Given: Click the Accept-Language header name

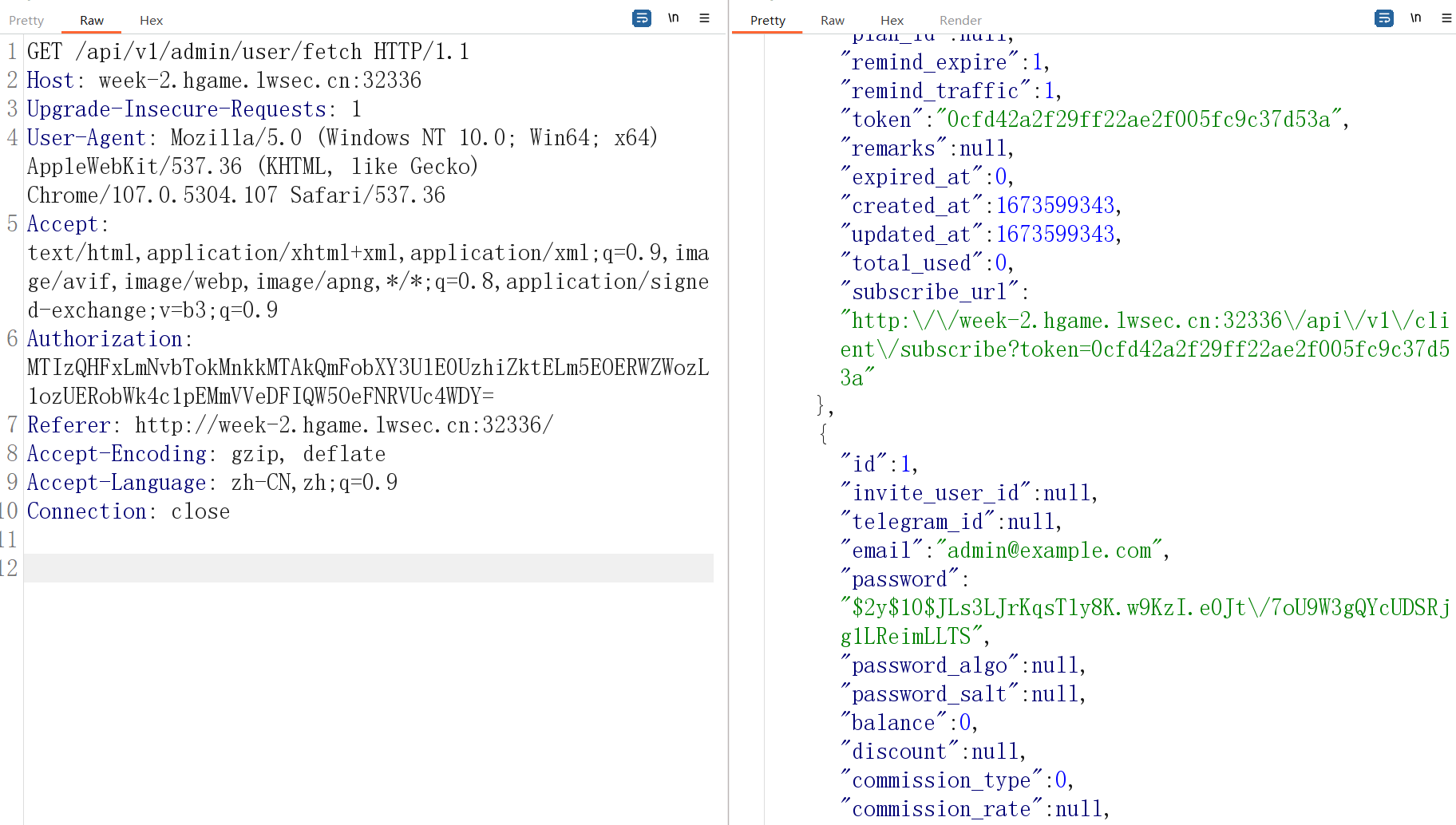Looking at the screenshot, I should tap(117, 483).
